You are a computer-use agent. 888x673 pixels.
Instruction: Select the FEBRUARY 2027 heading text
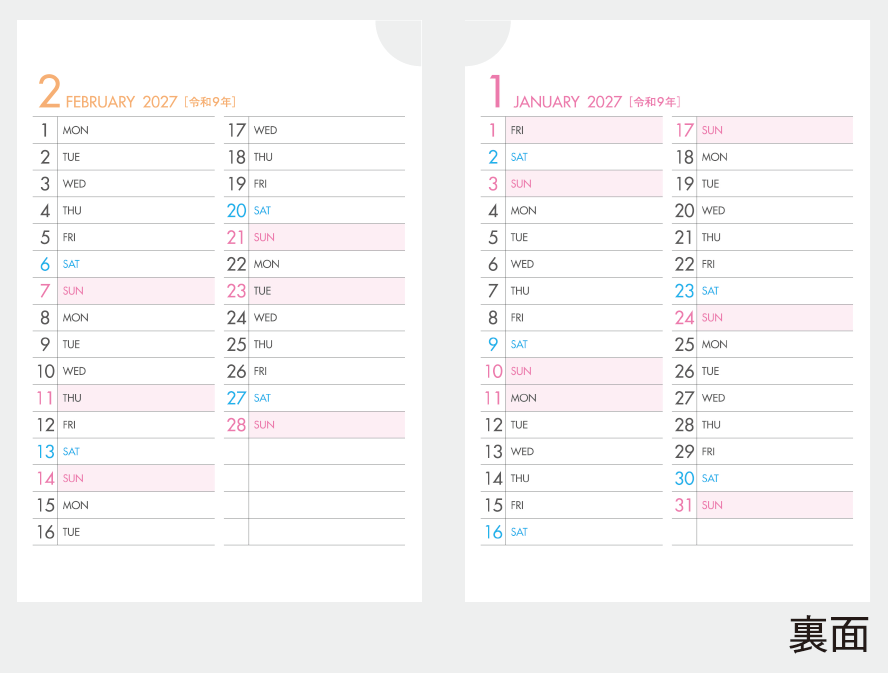121,102
